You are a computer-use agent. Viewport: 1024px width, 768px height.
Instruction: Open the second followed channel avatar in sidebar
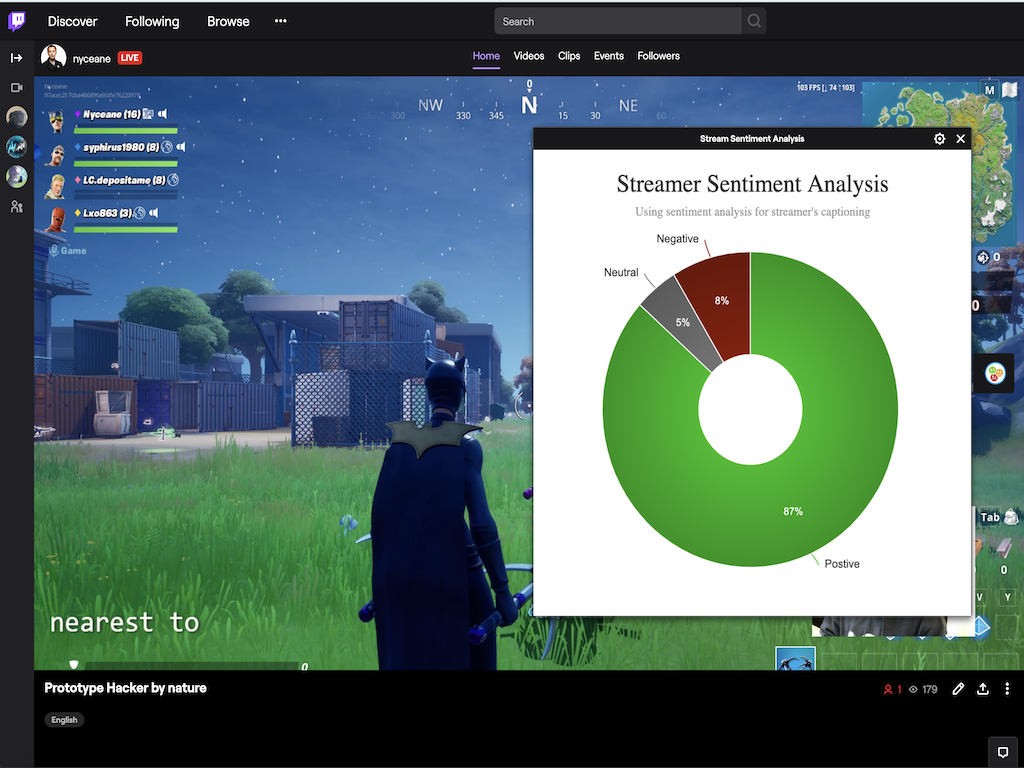16,147
